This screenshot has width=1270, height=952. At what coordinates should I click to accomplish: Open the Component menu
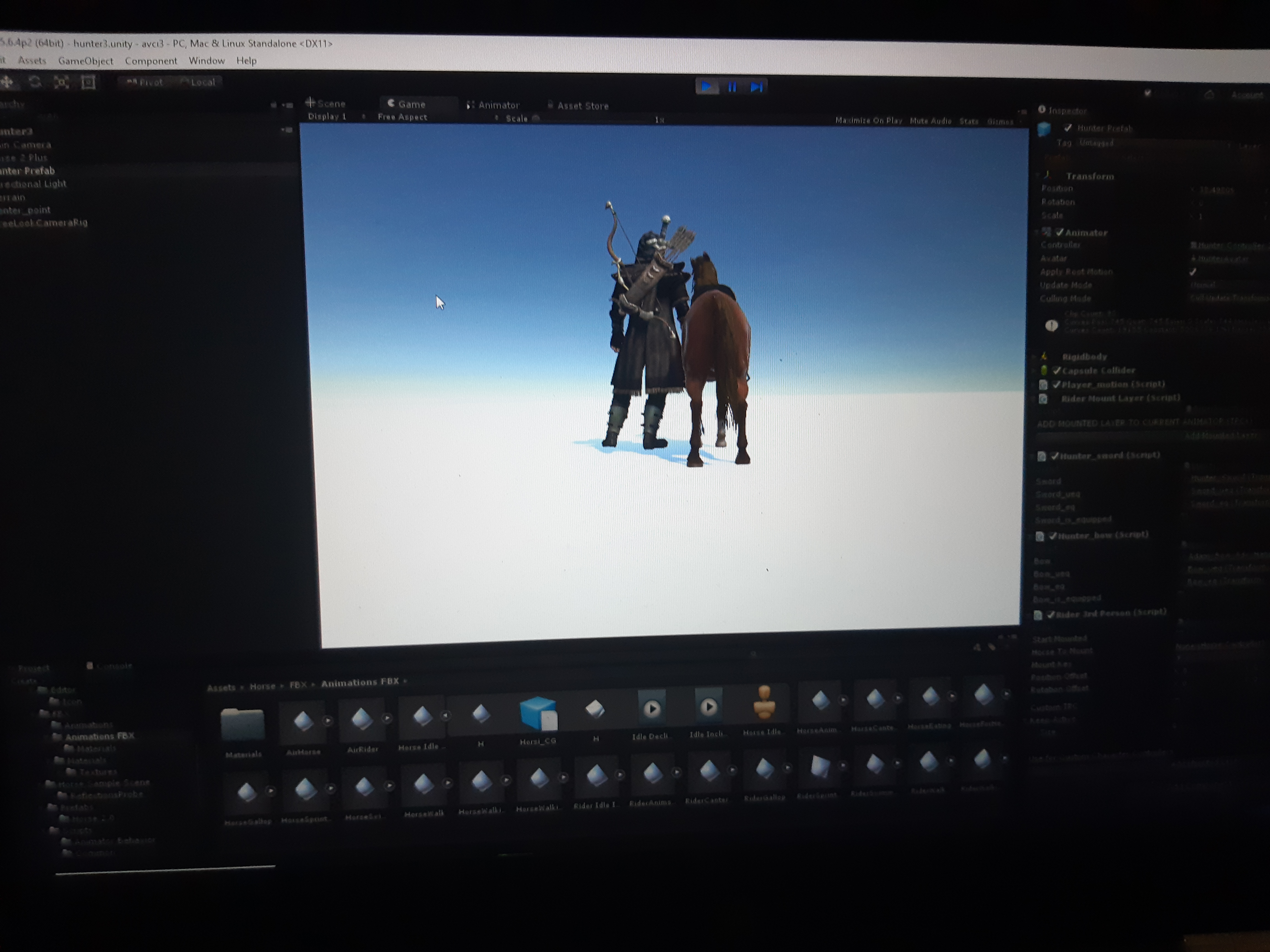(151, 60)
